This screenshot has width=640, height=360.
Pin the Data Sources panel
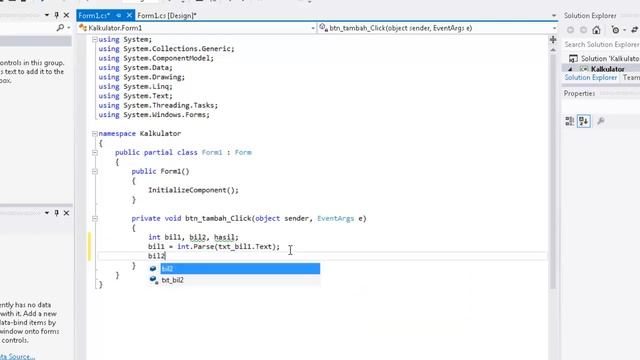click(x=57, y=213)
